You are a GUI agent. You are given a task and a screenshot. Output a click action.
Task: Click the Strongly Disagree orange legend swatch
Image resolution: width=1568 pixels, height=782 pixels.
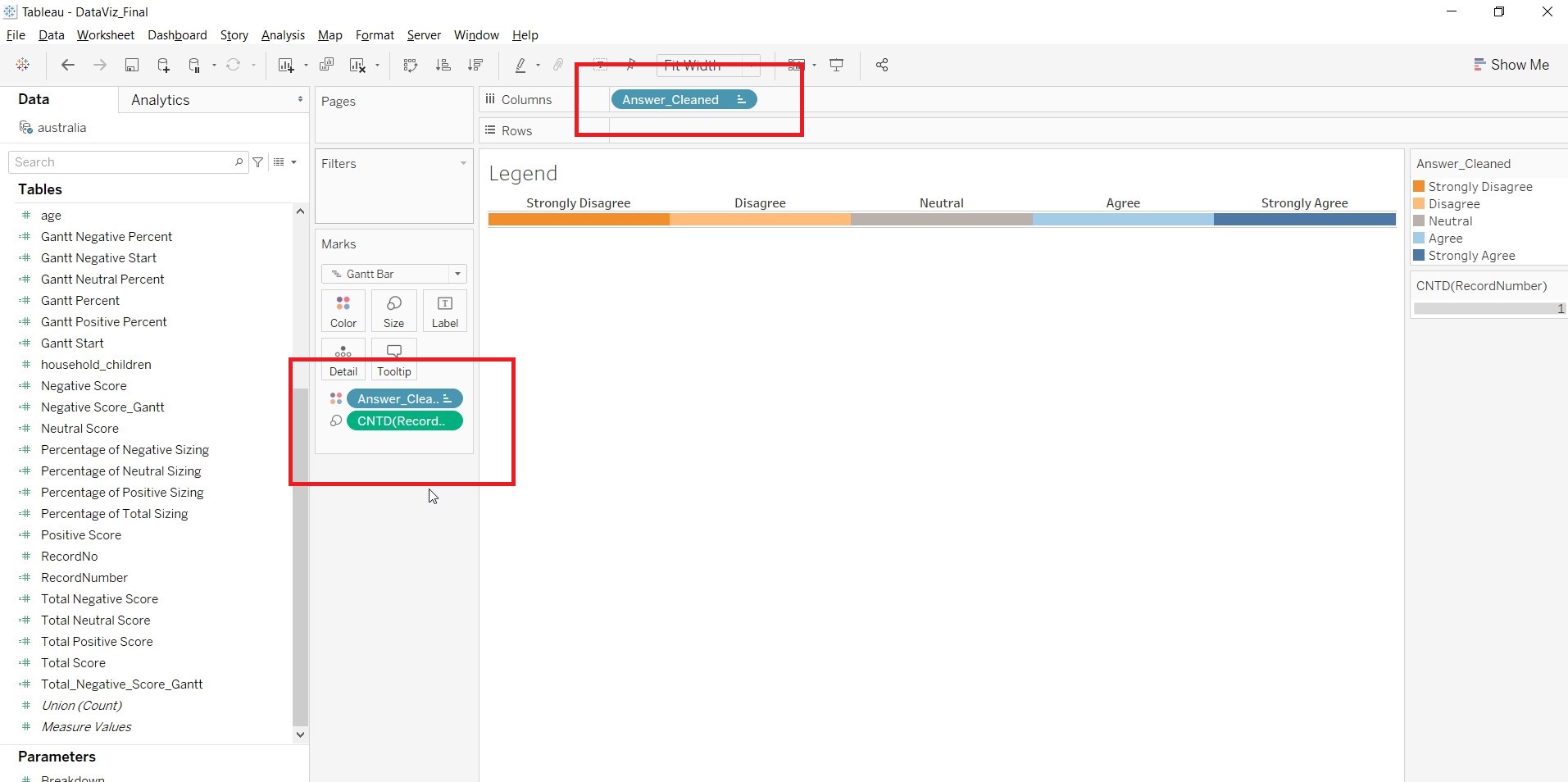[1419, 187]
